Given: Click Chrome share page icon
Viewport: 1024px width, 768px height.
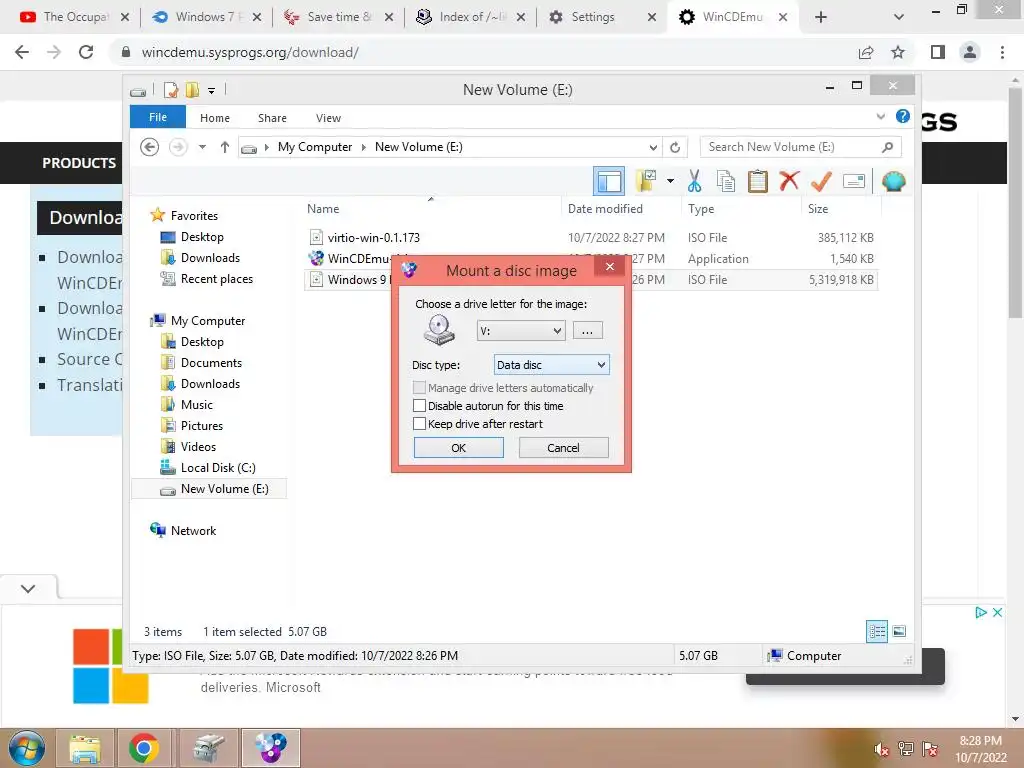Looking at the screenshot, I should (866, 52).
